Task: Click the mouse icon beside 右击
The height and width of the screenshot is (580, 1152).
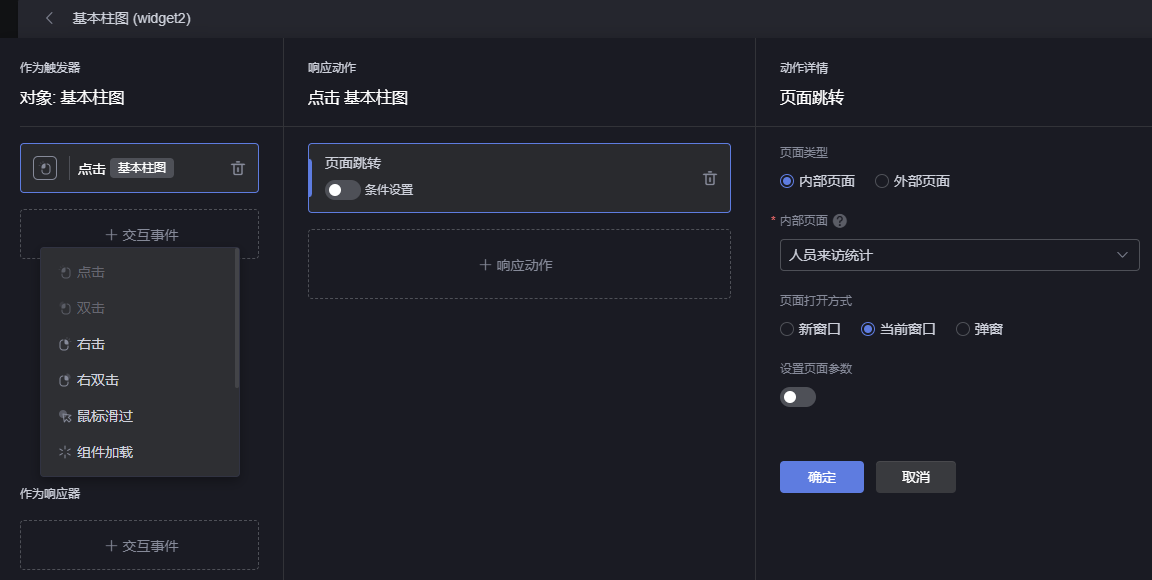Action: (x=65, y=345)
